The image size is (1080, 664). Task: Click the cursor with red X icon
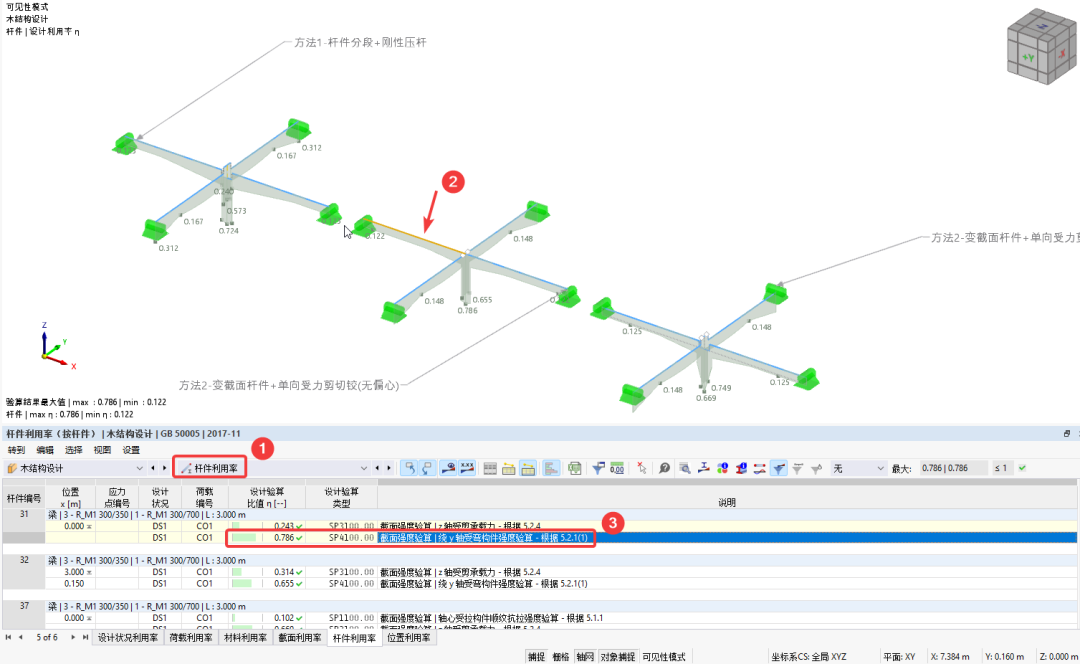click(x=641, y=468)
